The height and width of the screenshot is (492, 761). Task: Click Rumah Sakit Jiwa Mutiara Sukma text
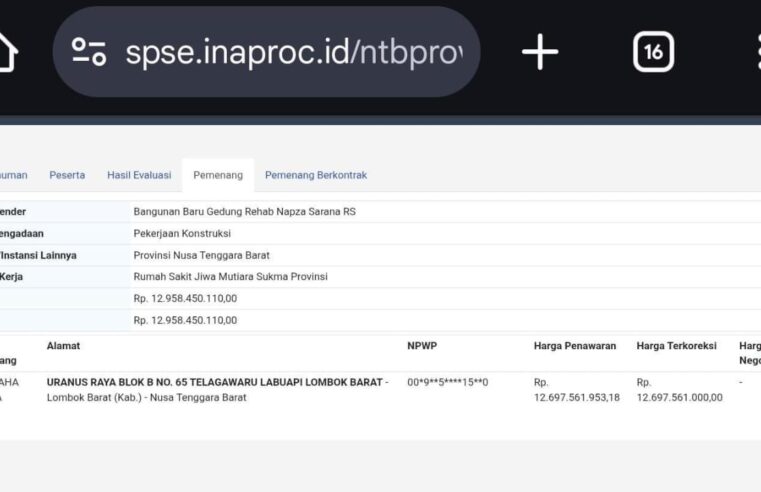230,277
